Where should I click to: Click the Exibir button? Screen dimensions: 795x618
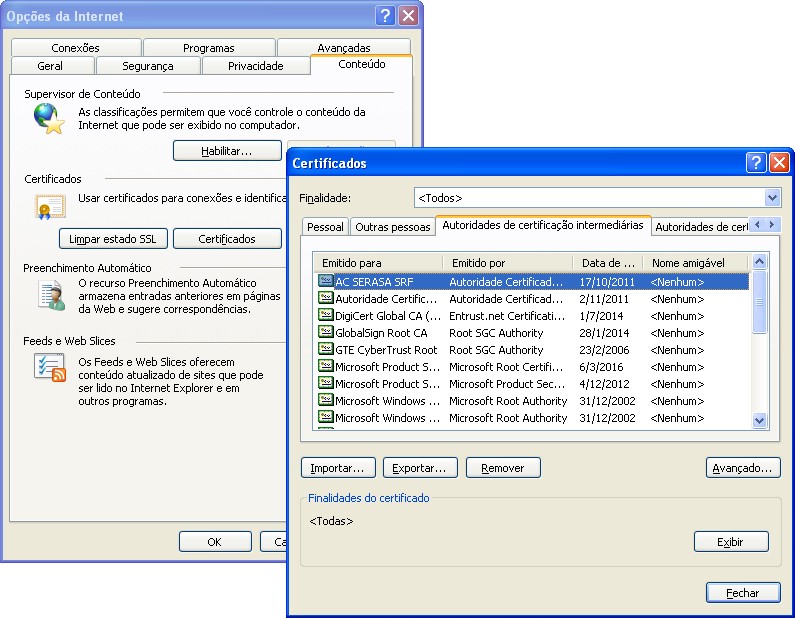pyautogui.click(x=731, y=542)
